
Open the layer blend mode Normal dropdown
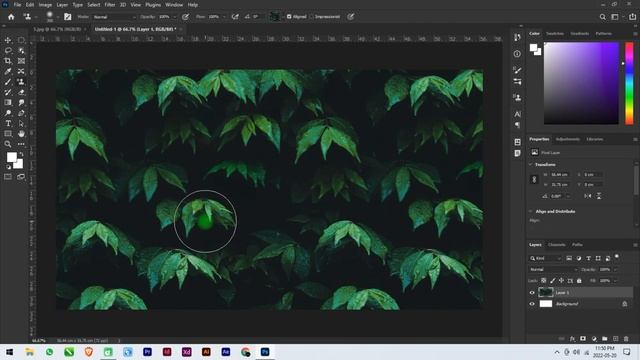pyautogui.click(x=553, y=269)
